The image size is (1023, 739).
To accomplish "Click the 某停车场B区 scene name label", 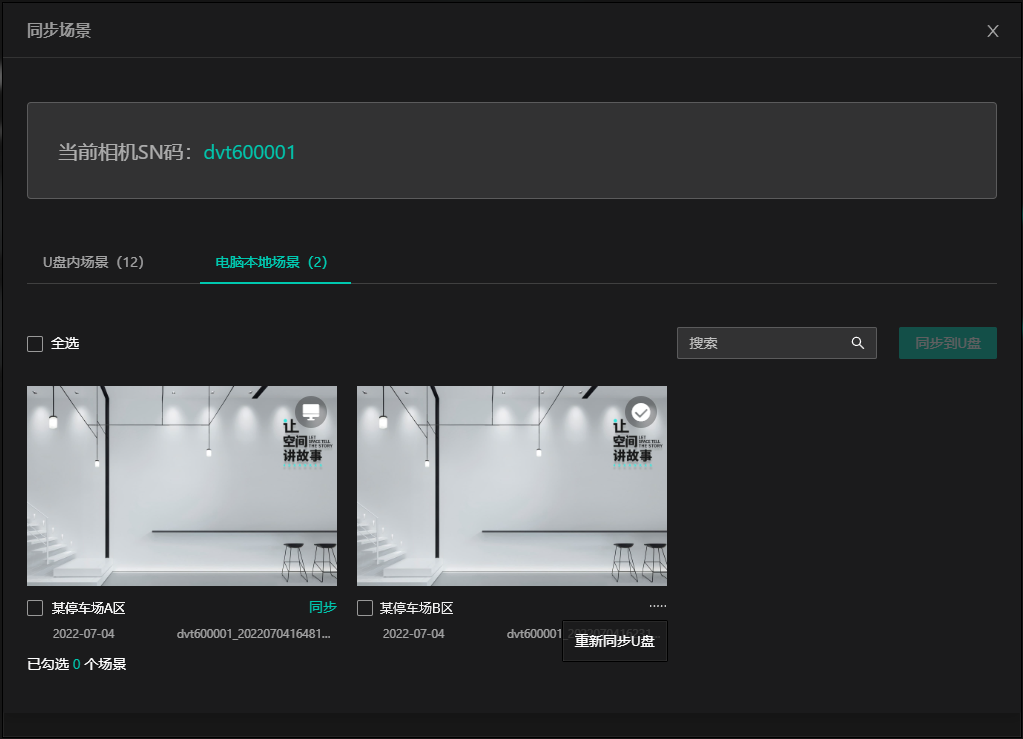I will tap(416, 608).
